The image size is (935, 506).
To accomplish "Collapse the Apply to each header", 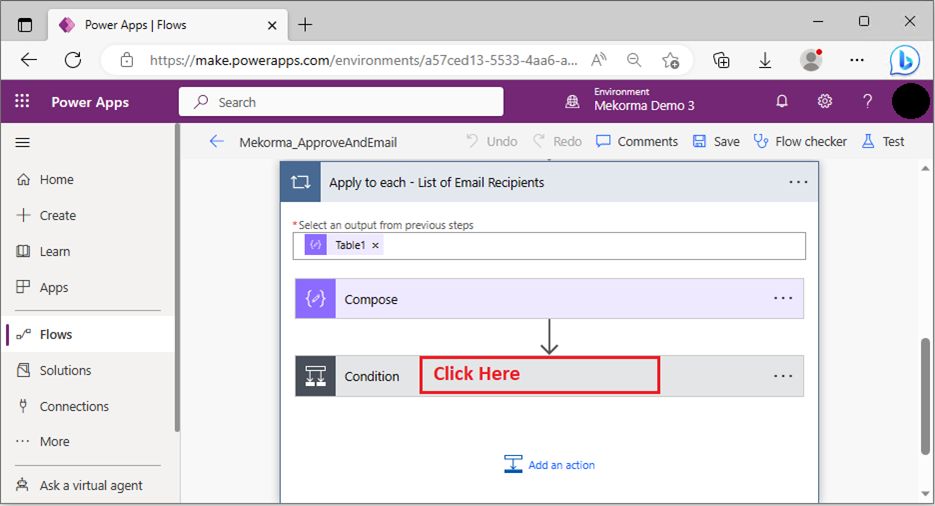I will [x=549, y=182].
